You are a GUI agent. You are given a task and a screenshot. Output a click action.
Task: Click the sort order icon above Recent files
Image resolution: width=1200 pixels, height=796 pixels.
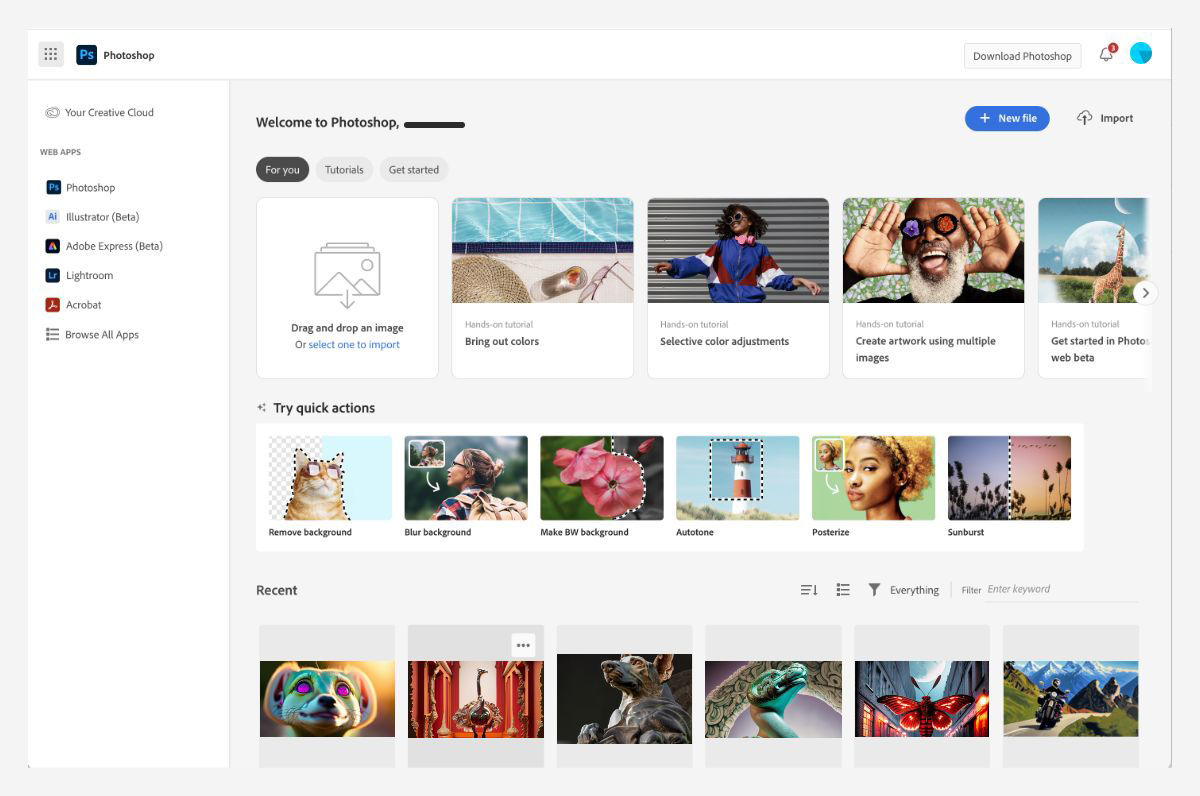tap(808, 590)
